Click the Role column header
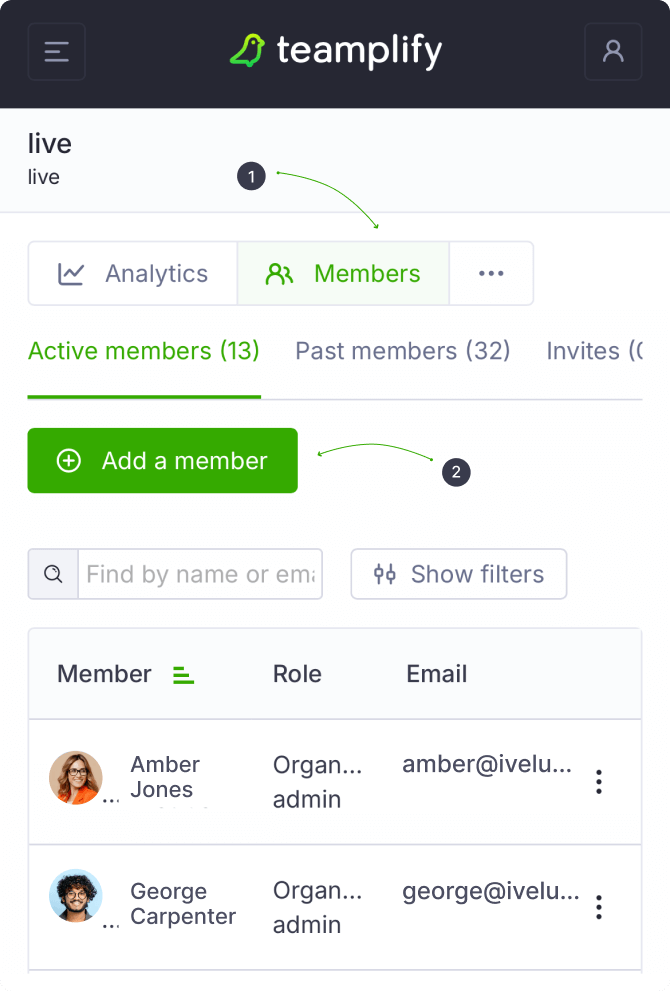670x991 pixels. coord(297,674)
